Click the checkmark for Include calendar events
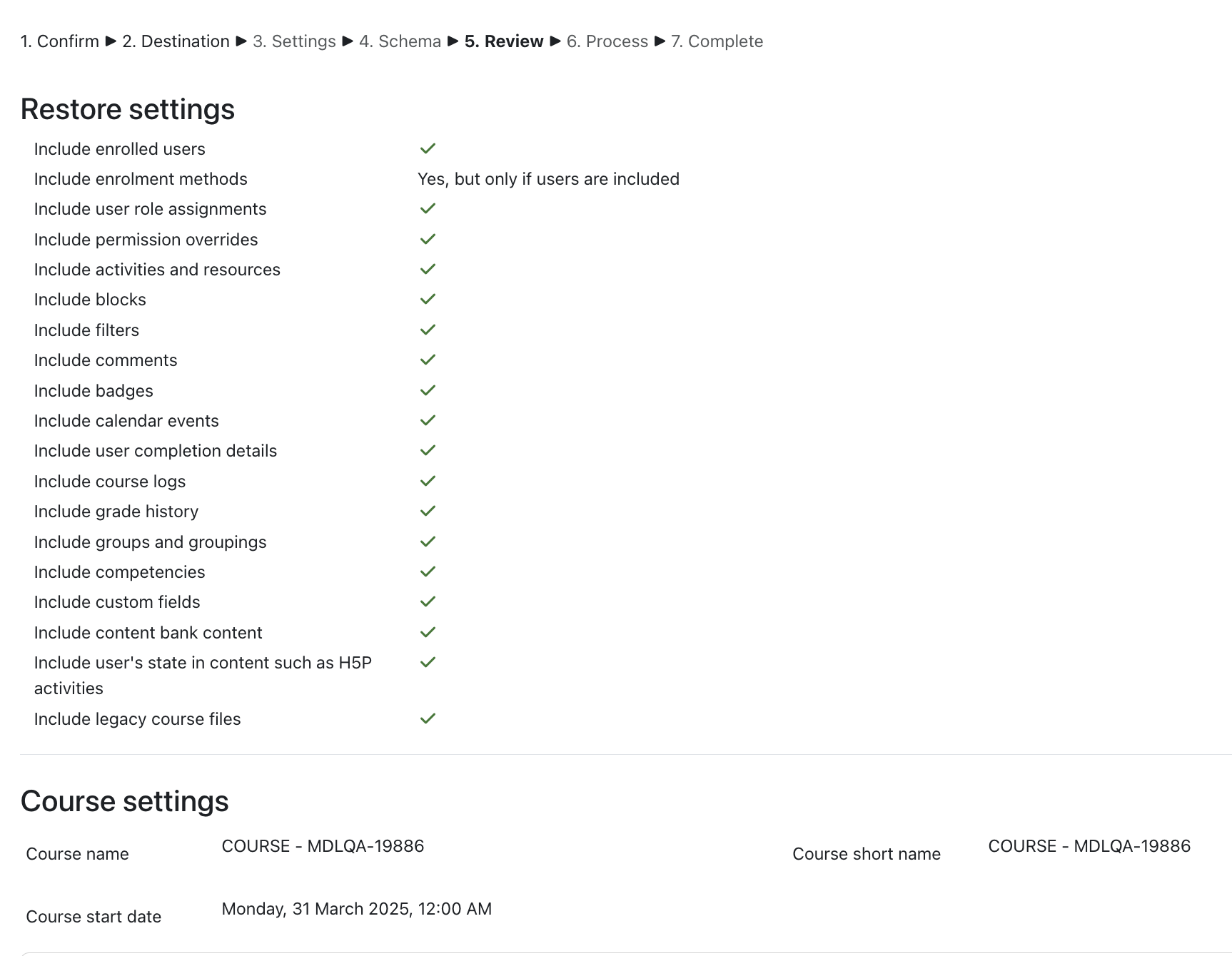Screen dimensions: 1232x956 [x=428, y=420]
